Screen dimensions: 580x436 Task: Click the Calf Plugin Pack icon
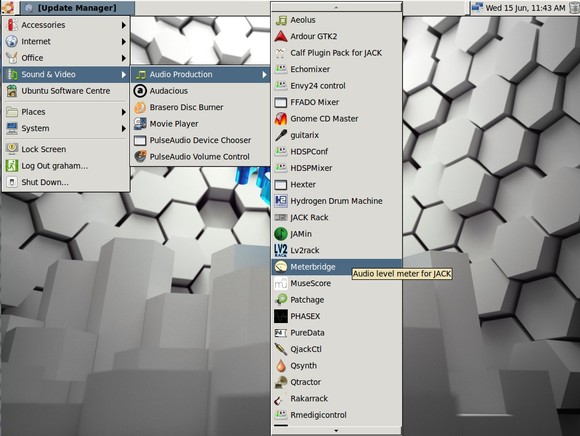[x=281, y=53]
